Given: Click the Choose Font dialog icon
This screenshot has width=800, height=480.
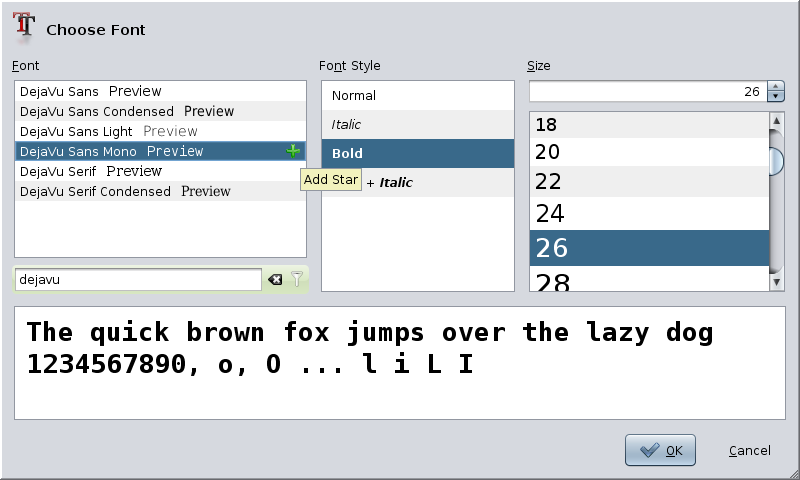Looking at the screenshot, I should coord(24,27).
